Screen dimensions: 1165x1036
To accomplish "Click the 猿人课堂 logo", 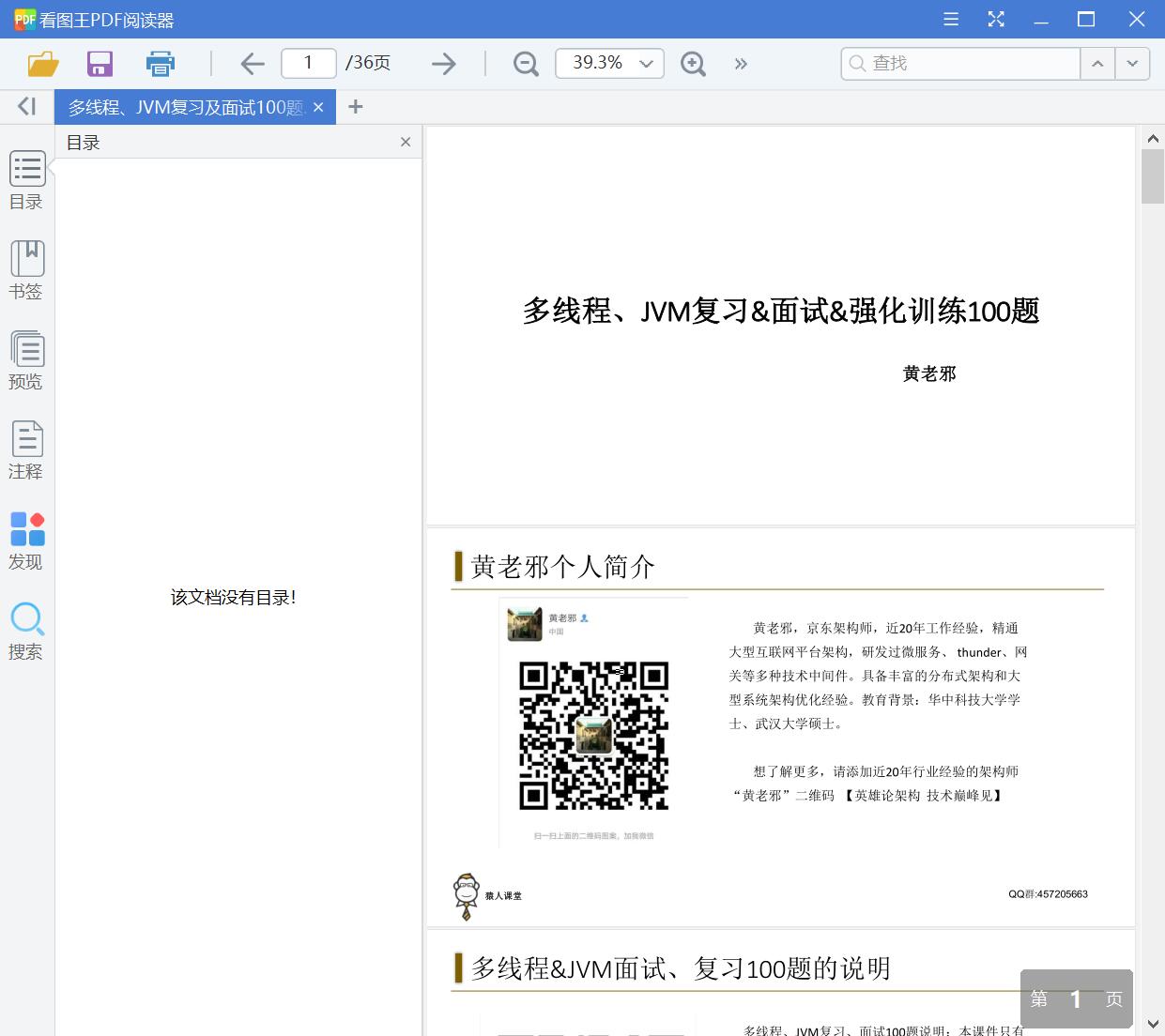I will tap(487, 896).
